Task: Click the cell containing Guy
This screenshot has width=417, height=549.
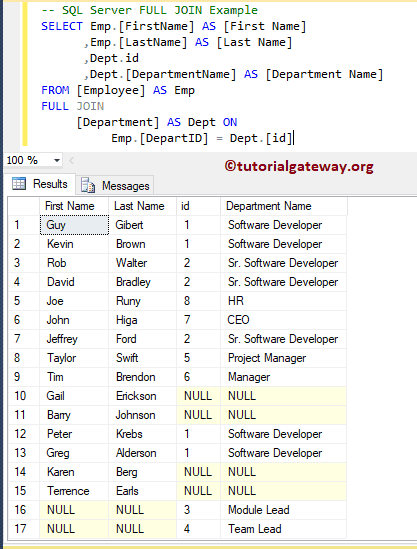Action: pos(74,225)
